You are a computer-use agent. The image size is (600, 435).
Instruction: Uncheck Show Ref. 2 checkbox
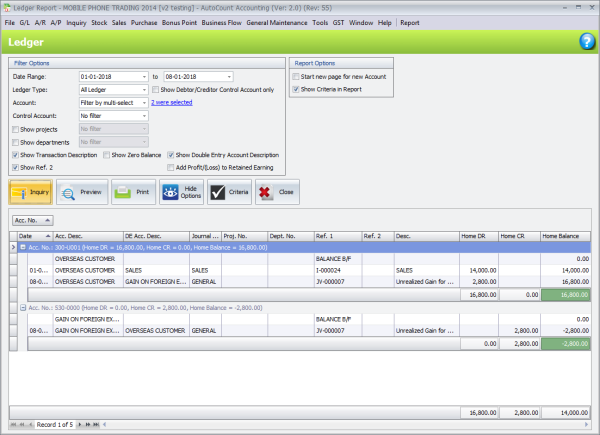(15, 167)
